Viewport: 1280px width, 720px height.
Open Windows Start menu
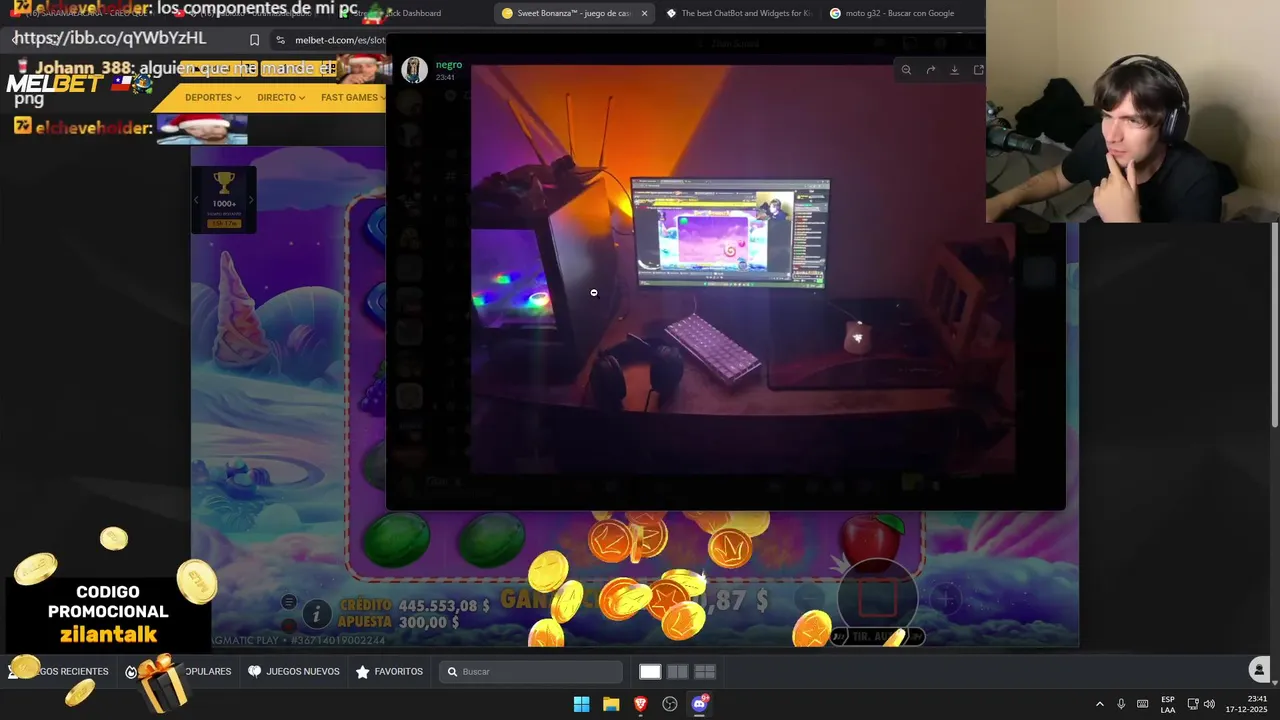pos(581,704)
